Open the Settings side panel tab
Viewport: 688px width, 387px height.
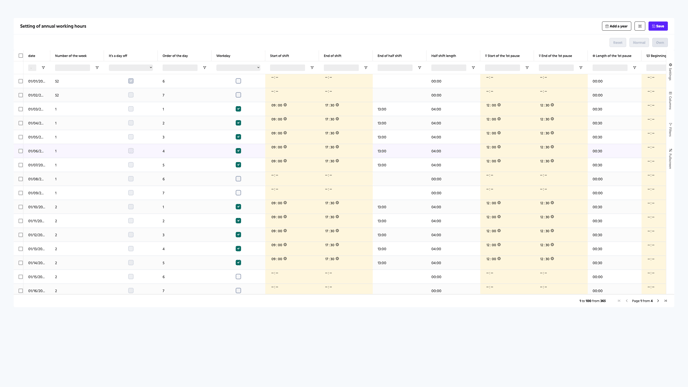(x=670, y=72)
